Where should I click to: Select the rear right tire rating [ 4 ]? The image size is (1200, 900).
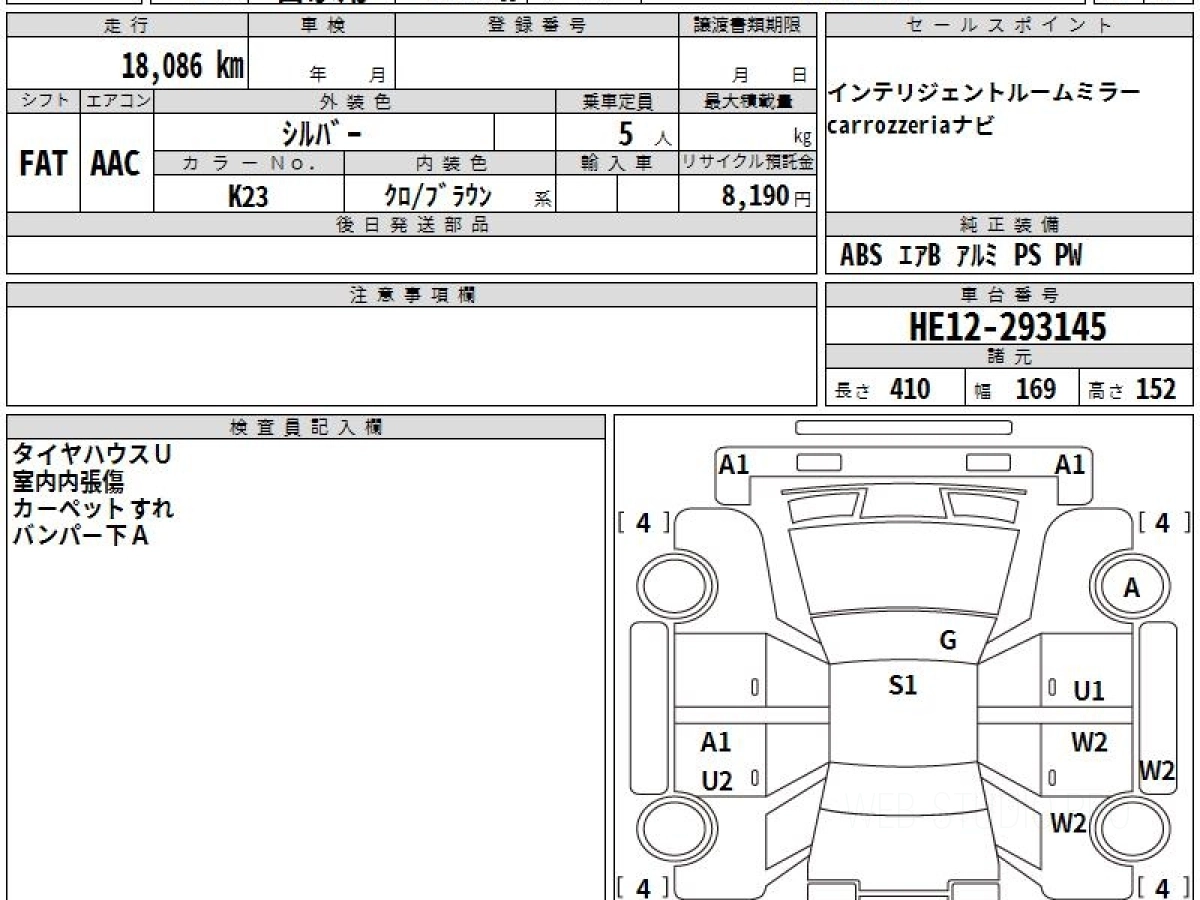(x=1162, y=886)
